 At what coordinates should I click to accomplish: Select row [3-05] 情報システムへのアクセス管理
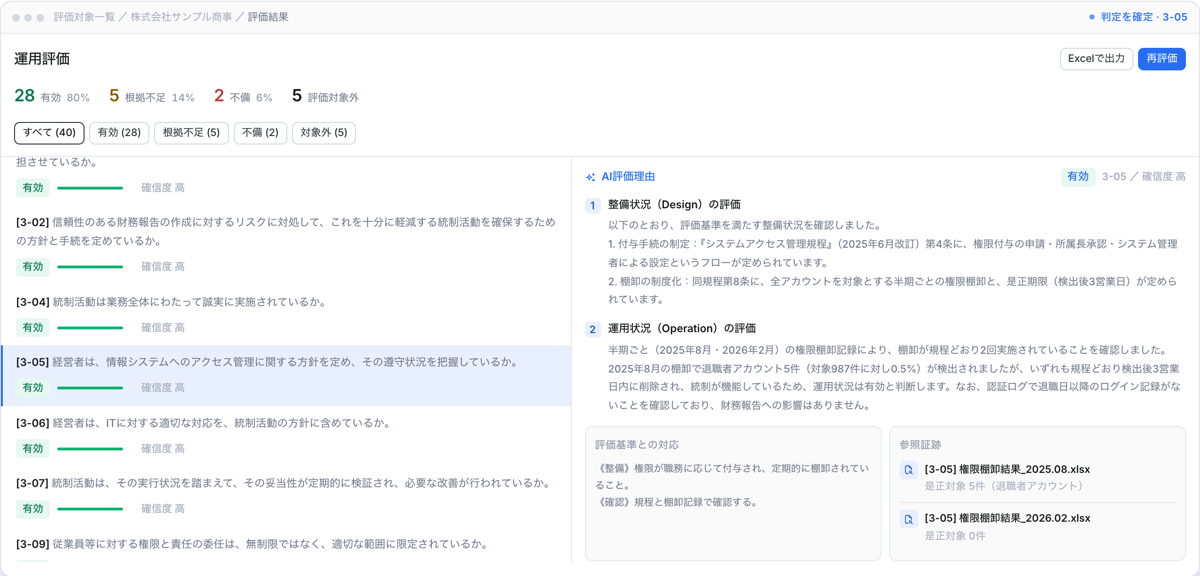(x=286, y=376)
